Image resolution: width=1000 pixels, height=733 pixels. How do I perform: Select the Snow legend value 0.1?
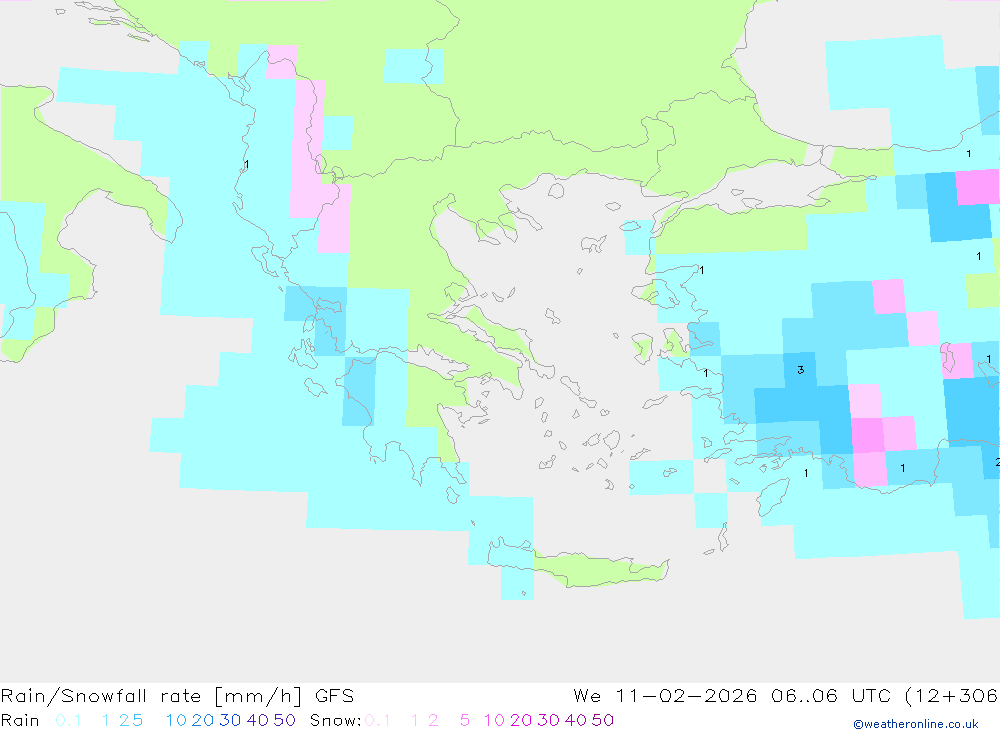(378, 720)
